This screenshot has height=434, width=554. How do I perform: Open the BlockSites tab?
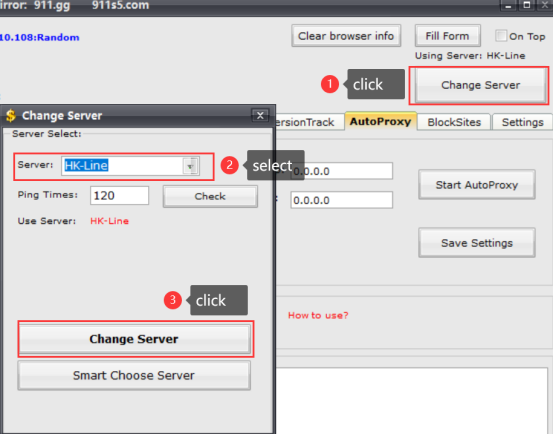click(x=454, y=122)
